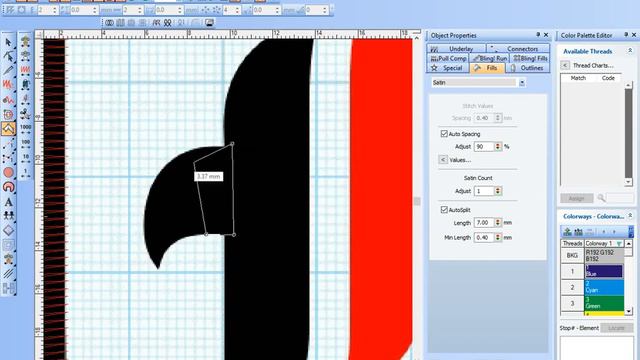The width and height of the screenshot is (640, 360).
Task: Select the Green thread color swatch
Action: point(604,303)
